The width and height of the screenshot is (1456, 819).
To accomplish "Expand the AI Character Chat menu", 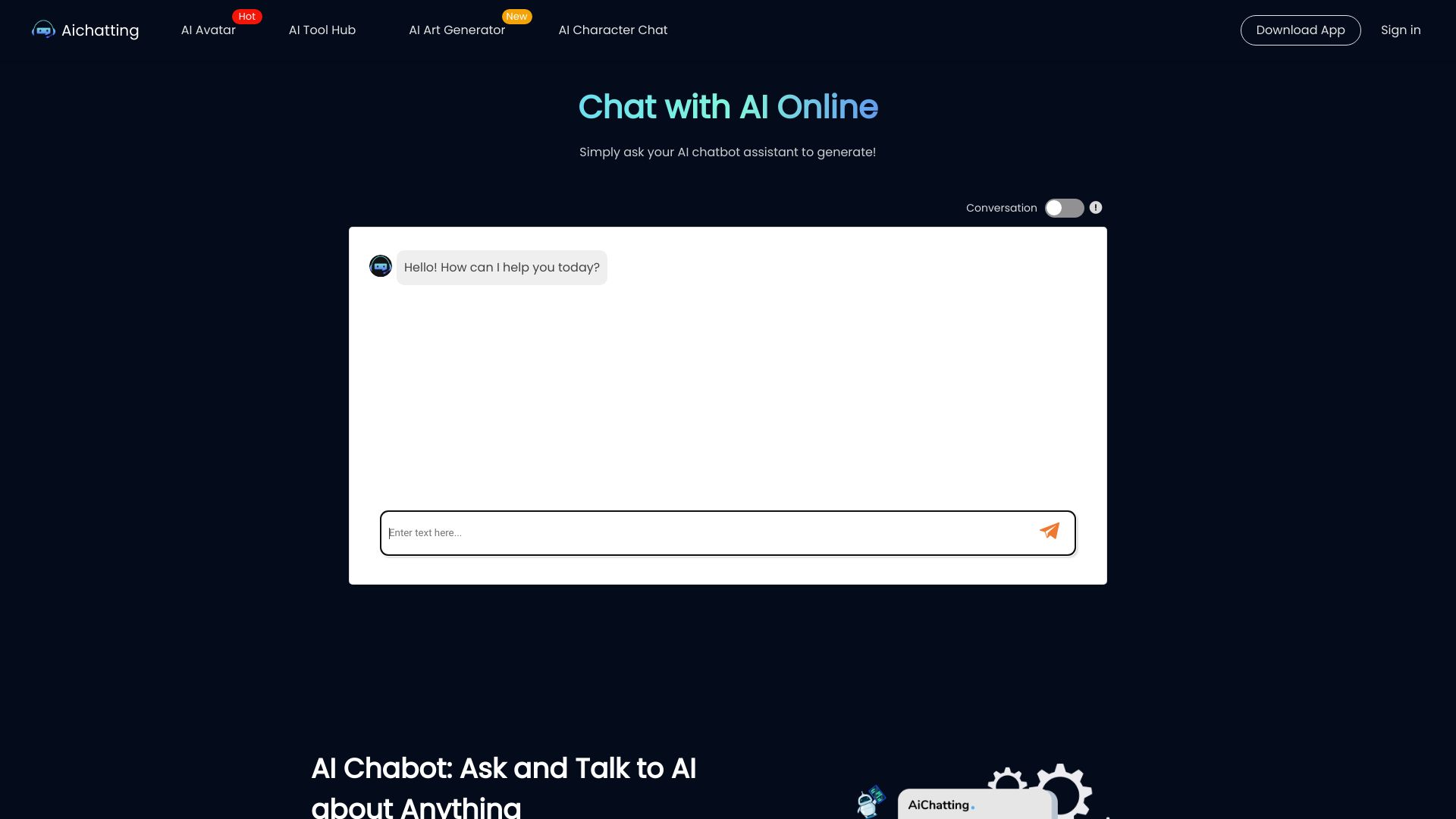I will point(613,30).
